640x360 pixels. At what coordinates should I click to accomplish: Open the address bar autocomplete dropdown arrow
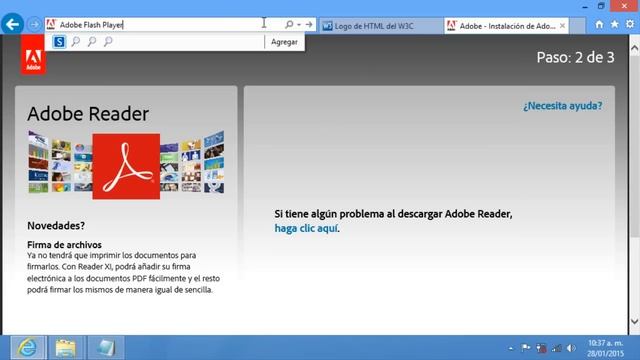tap(299, 25)
